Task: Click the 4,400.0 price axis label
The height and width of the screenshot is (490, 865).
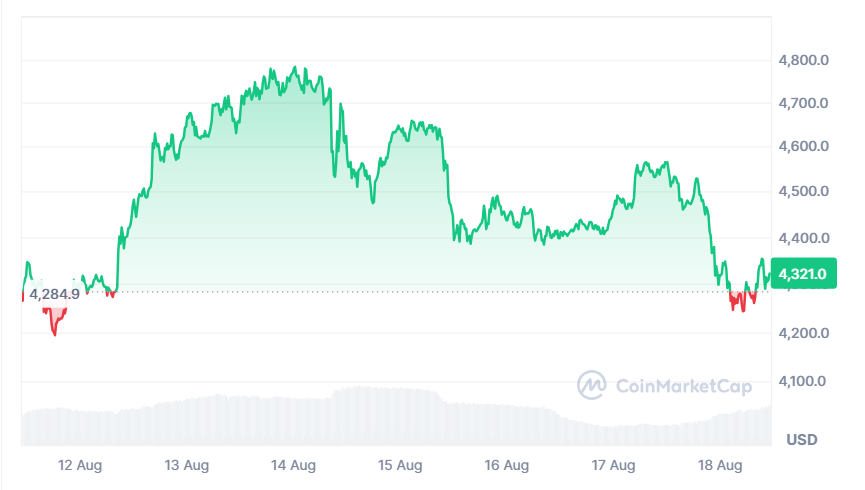Action: (x=804, y=238)
